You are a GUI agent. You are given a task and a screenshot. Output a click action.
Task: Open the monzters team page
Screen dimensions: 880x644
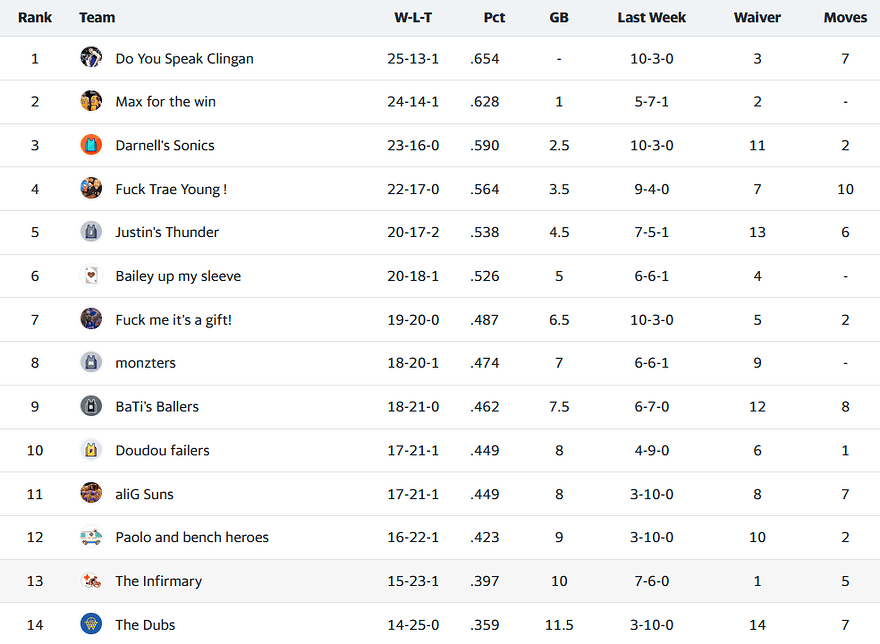[x=145, y=363]
